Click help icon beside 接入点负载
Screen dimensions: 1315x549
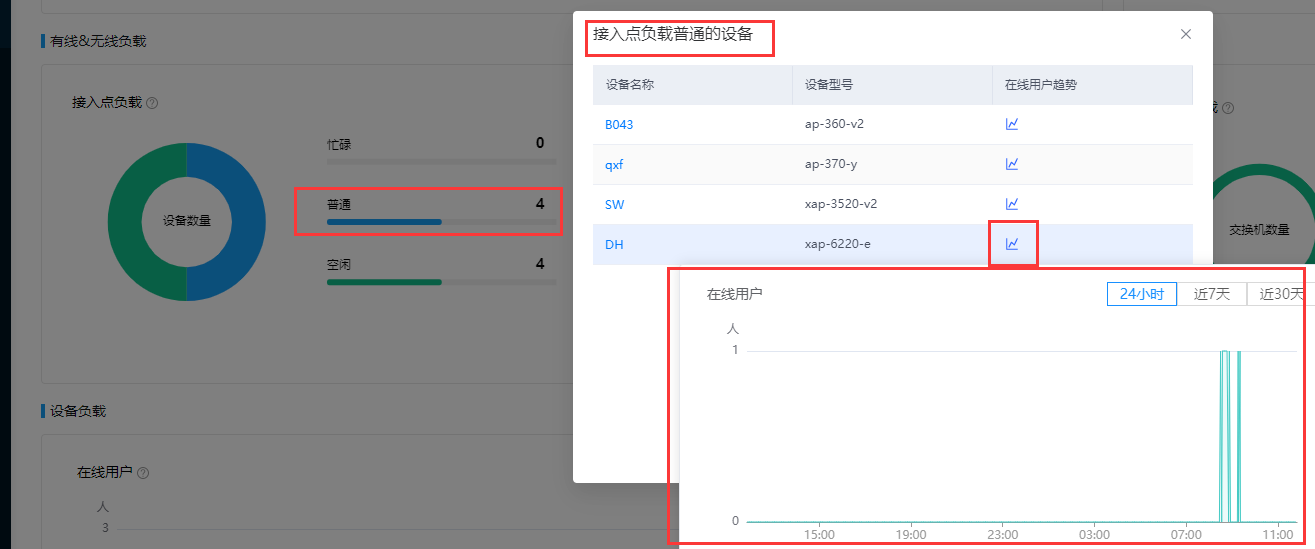click(153, 103)
